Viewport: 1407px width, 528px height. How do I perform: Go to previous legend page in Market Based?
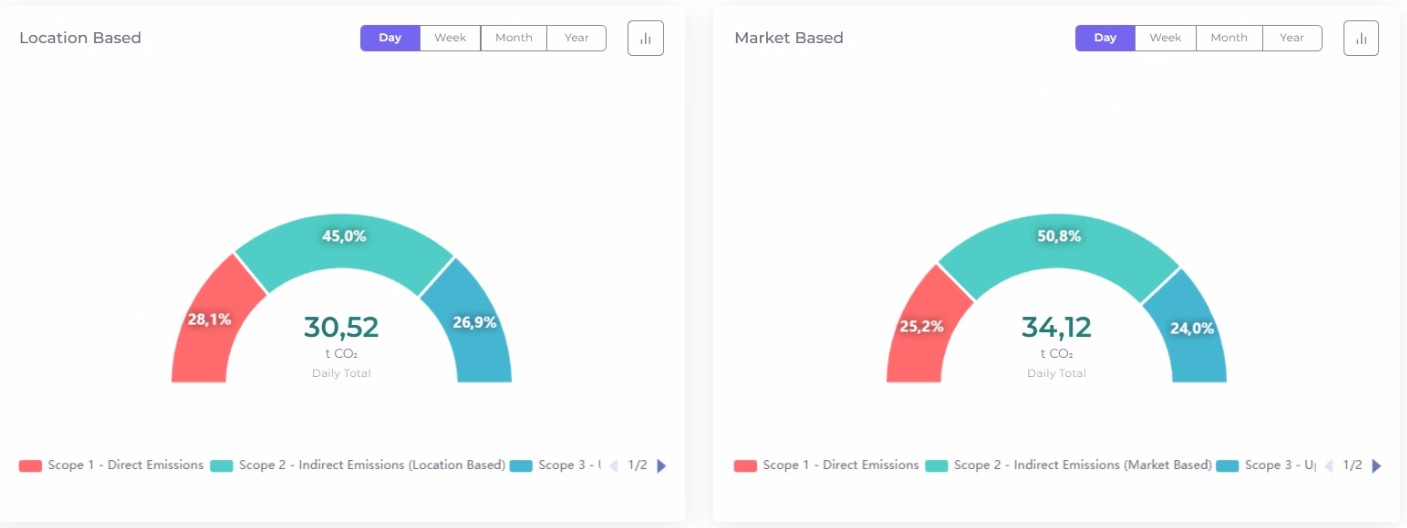[x=1328, y=466]
